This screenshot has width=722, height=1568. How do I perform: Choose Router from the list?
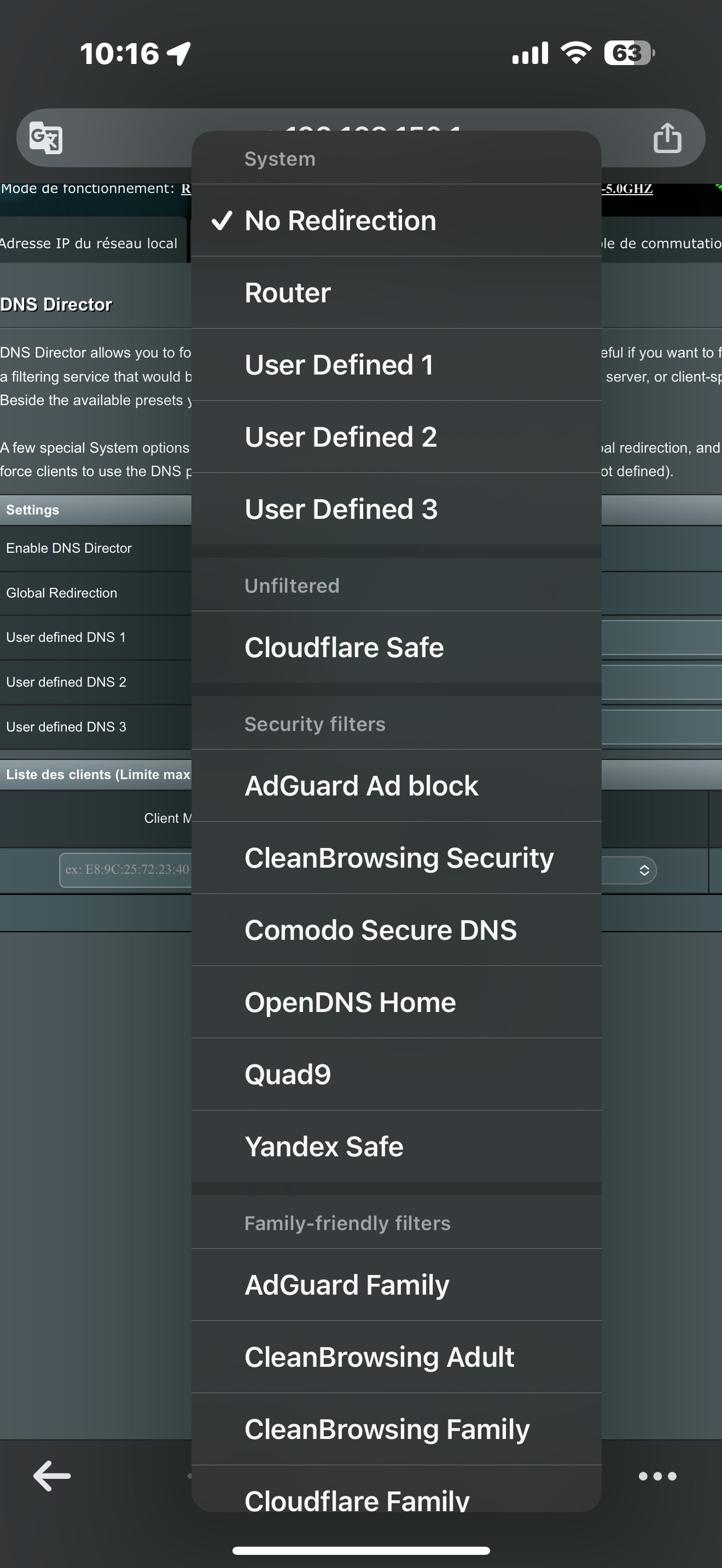click(x=397, y=293)
